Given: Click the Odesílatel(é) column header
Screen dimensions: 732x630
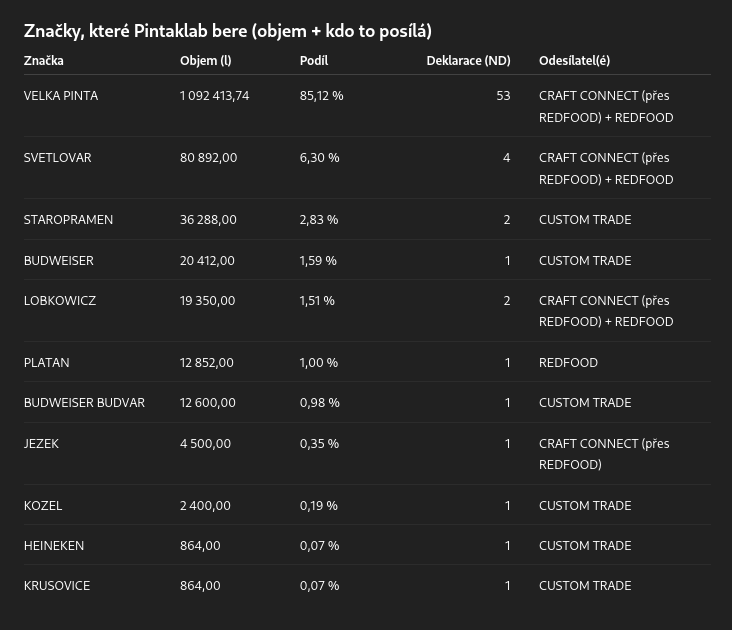Looking at the screenshot, I should click(x=574, y=61).
